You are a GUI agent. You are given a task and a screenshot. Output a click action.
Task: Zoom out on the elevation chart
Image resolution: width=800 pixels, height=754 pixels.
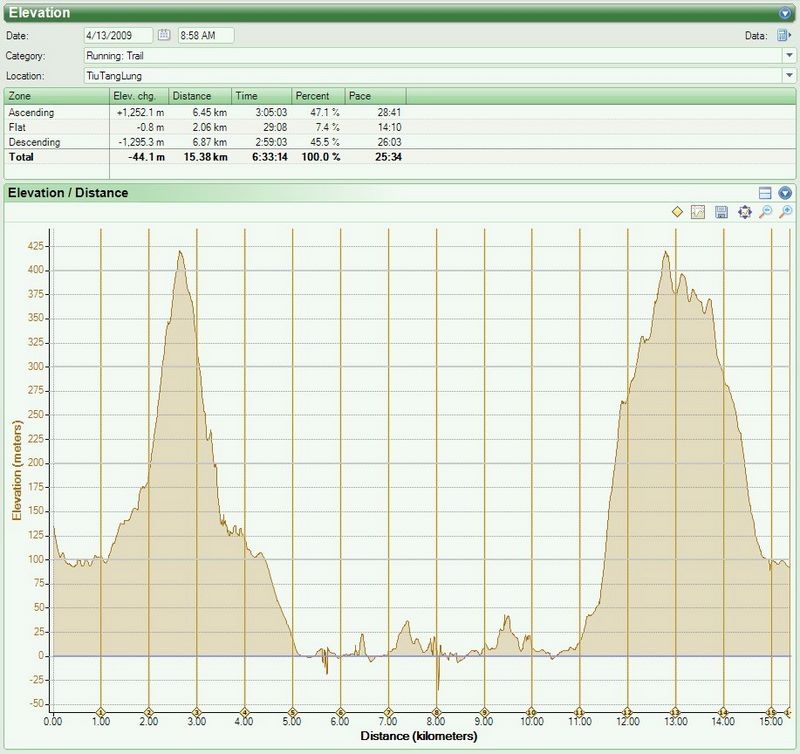765,212
